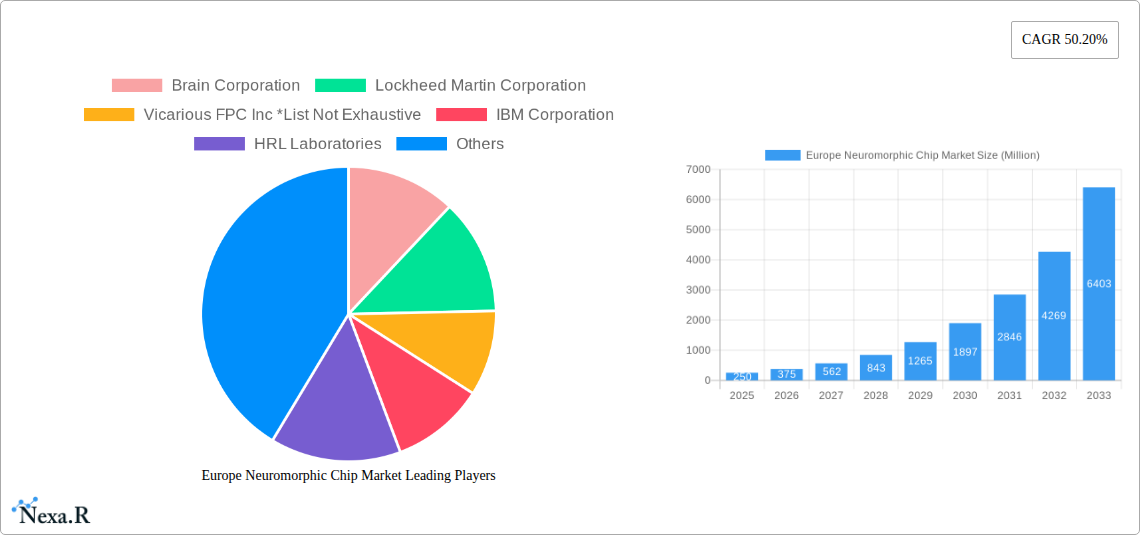
Task: Click the 2030 bar labeled 1897
Action: (965, 352)
